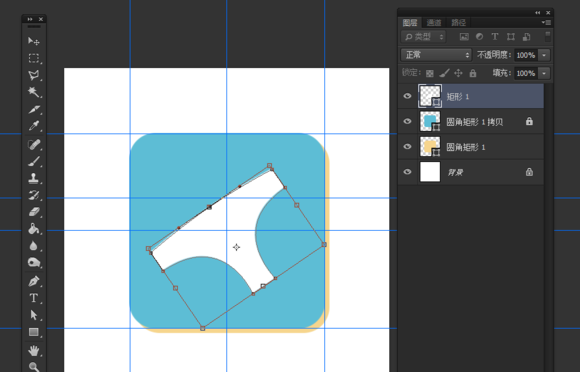This screenshot has width=580, height=372.
Task: Toggle lock position
Action: [x=458, y=73]
